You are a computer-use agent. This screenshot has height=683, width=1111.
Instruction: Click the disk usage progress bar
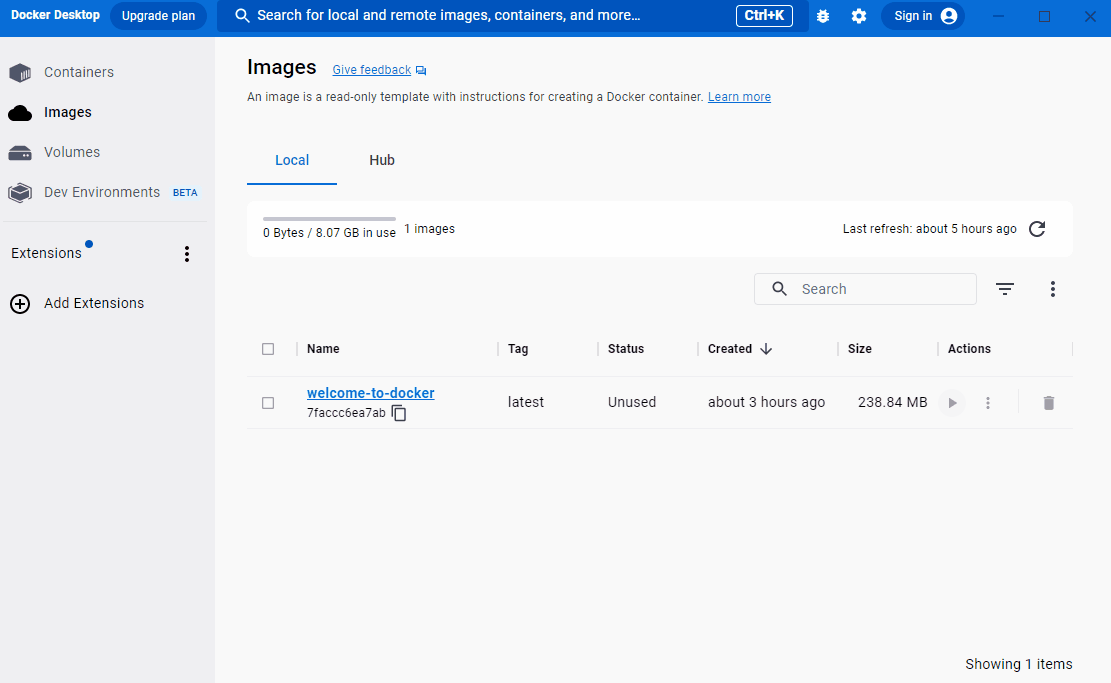coord(329,218)
